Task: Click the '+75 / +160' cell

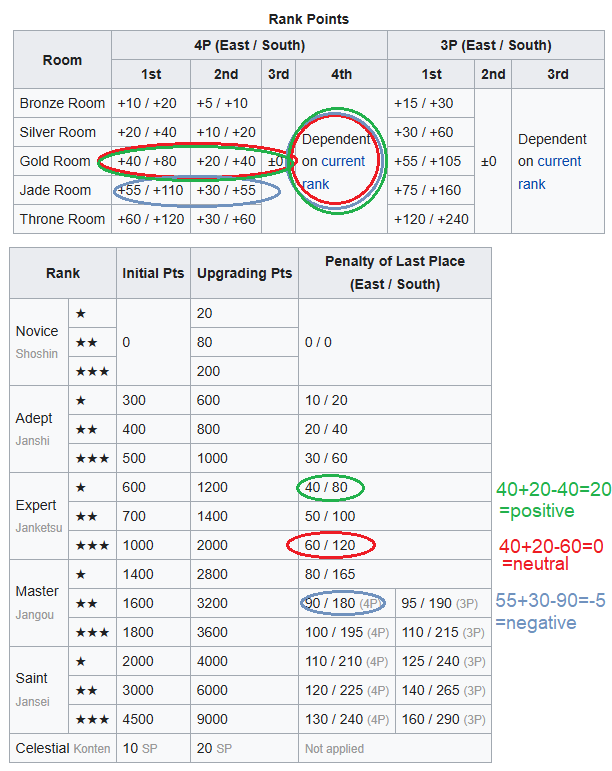Action: click(431, 190)
